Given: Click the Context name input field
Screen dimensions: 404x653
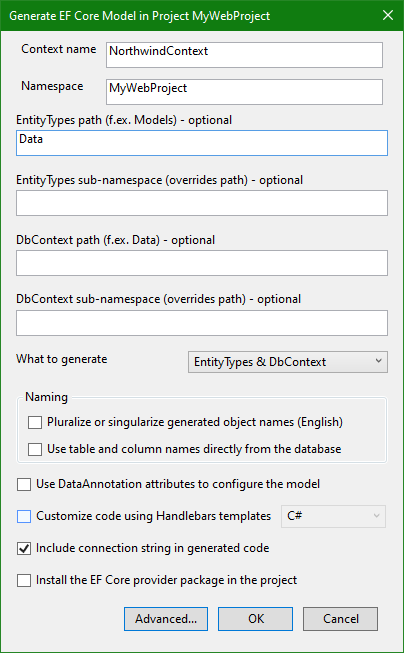Looking at the screenshot, I should point(244,55).
